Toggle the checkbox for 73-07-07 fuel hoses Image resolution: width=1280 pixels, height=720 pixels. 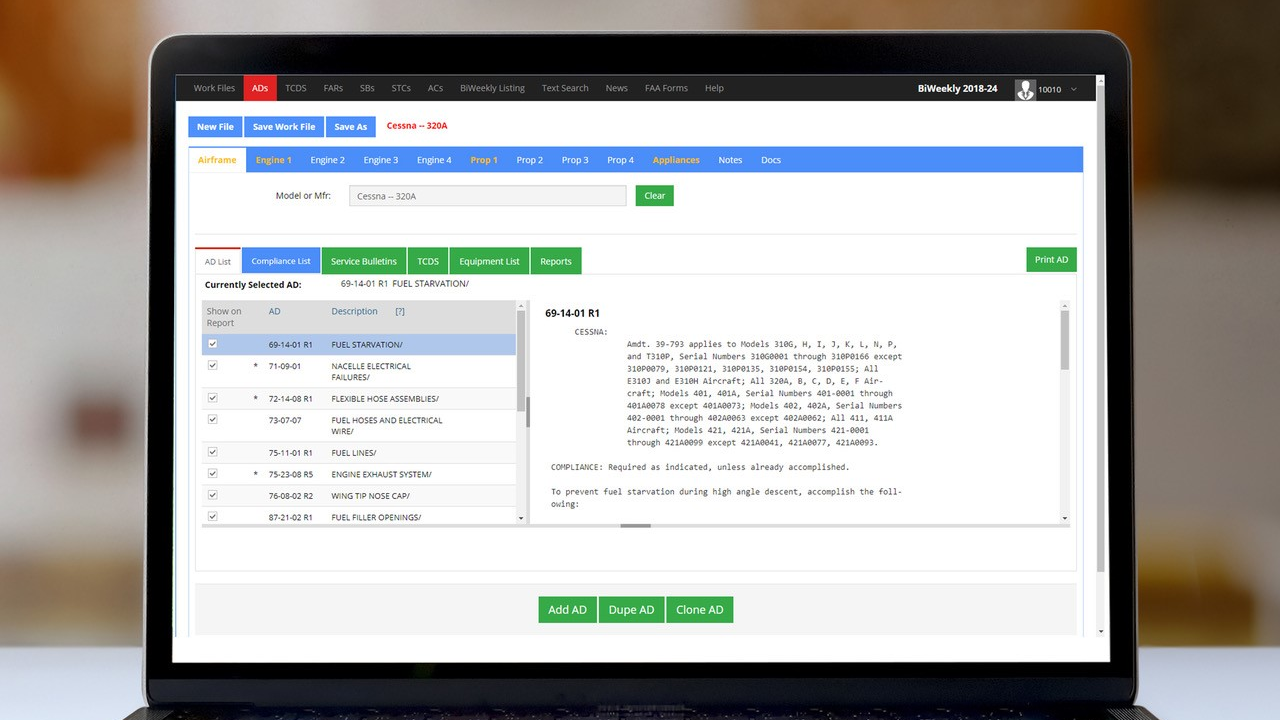click(212, 420)
